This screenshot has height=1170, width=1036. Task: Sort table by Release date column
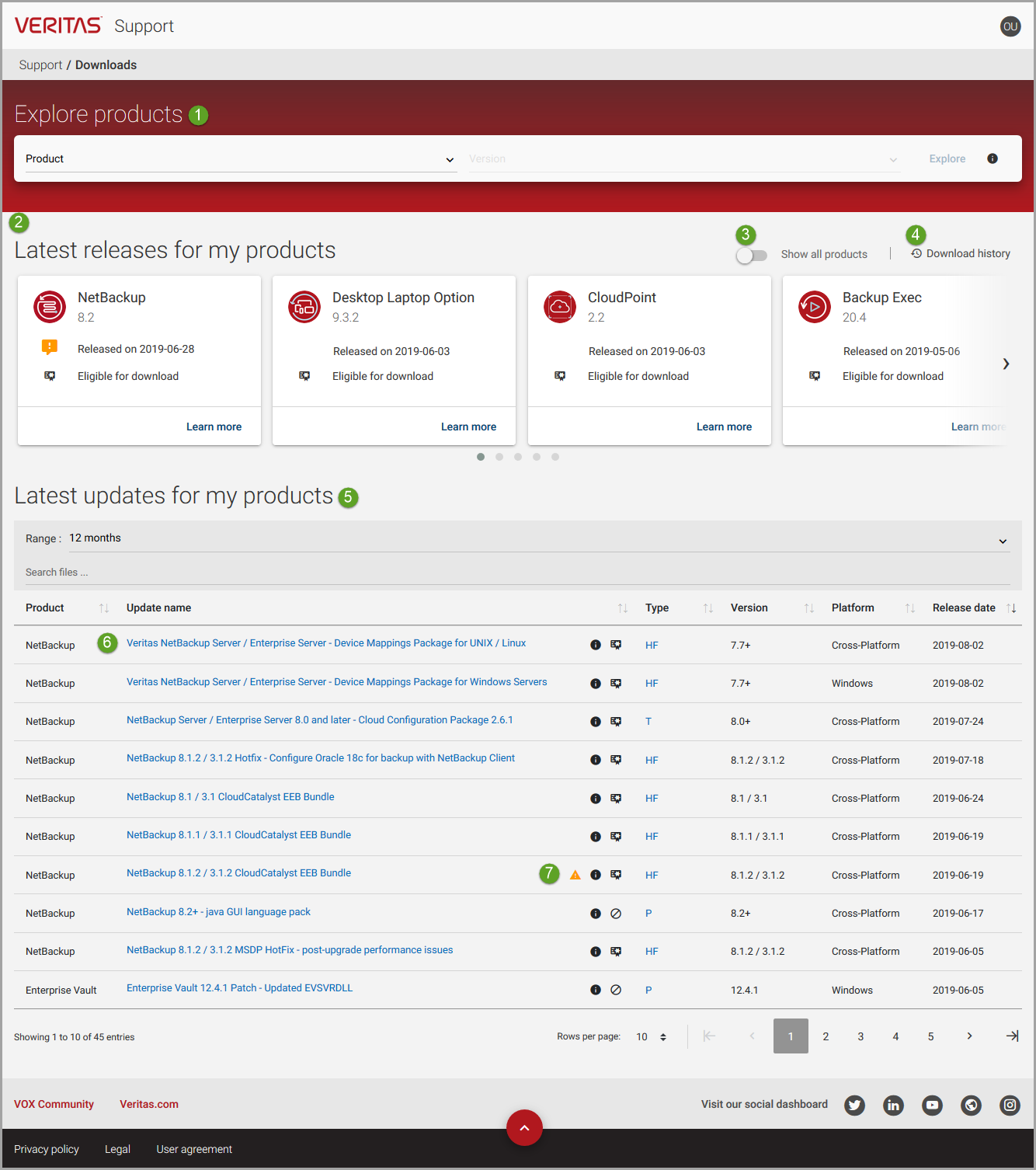click(x=1011, y=608)
